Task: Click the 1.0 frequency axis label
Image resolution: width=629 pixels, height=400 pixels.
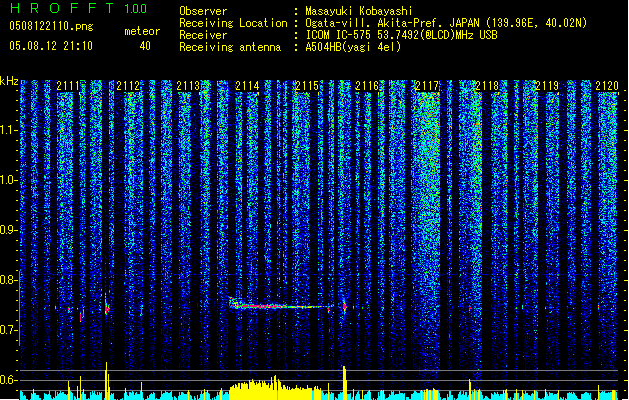Action: pyautogui.click(x=7, y=180)
